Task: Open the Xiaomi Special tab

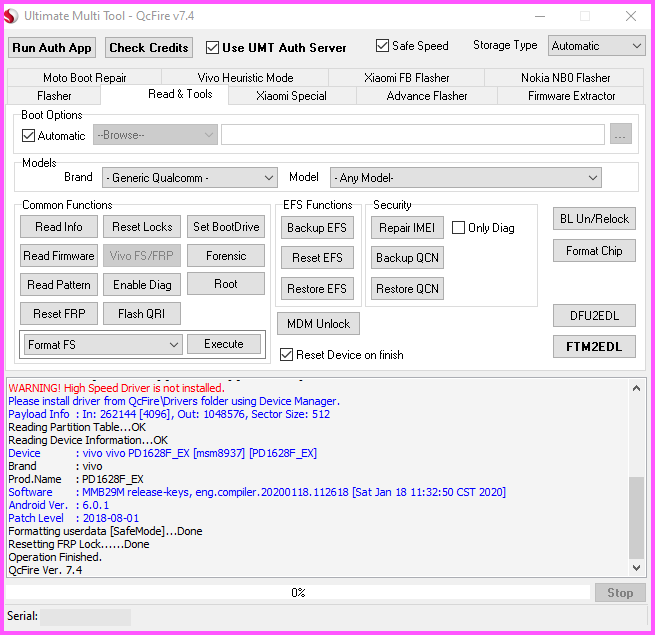Action: coord(291,96)
